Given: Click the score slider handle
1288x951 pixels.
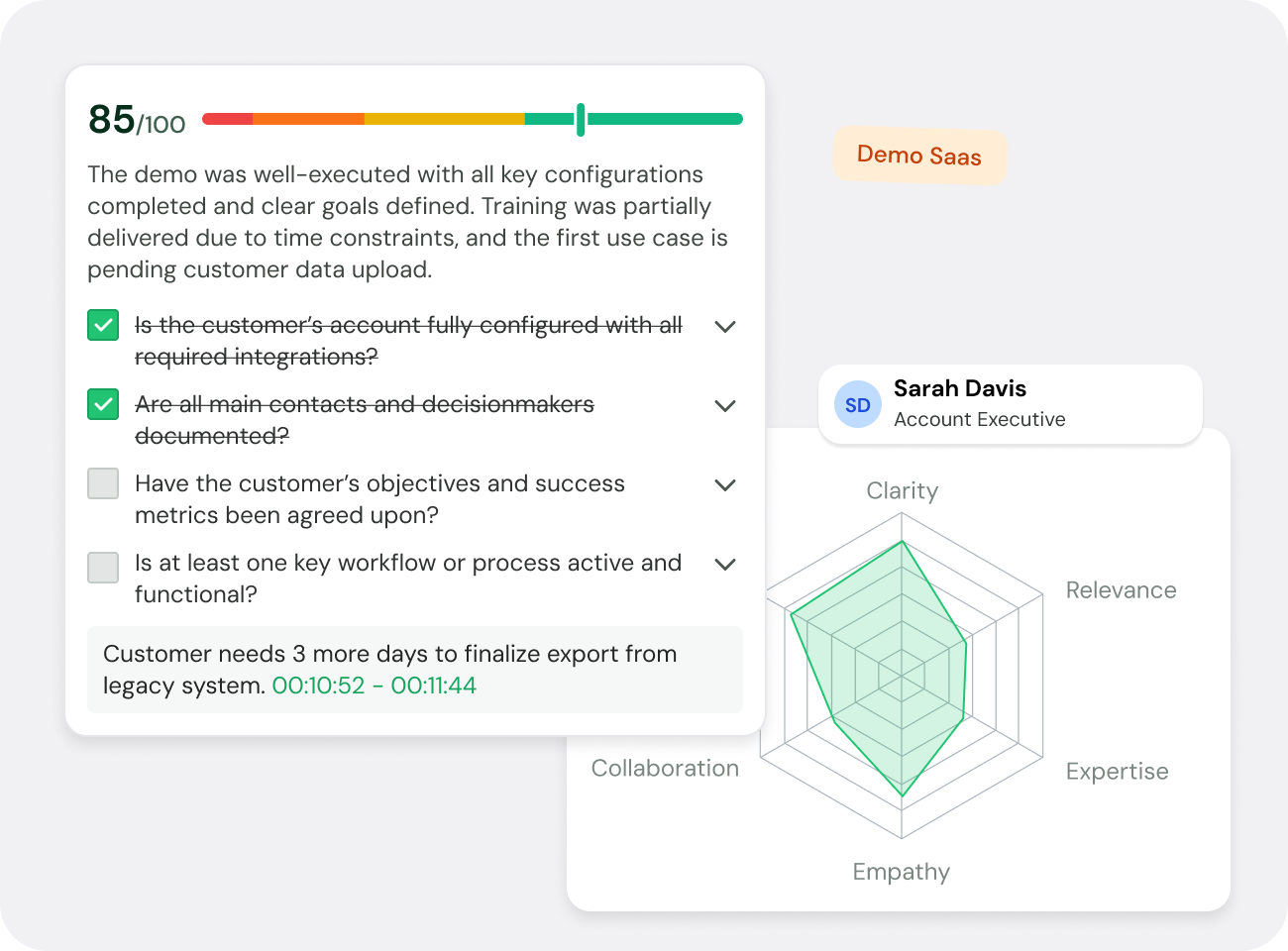Looking at the screenshot, I should pos(581,119).
